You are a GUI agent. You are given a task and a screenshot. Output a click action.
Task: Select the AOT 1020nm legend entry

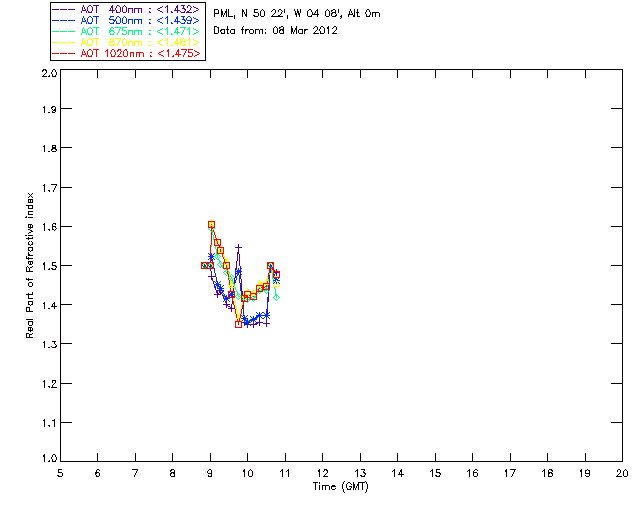point(127,53)
